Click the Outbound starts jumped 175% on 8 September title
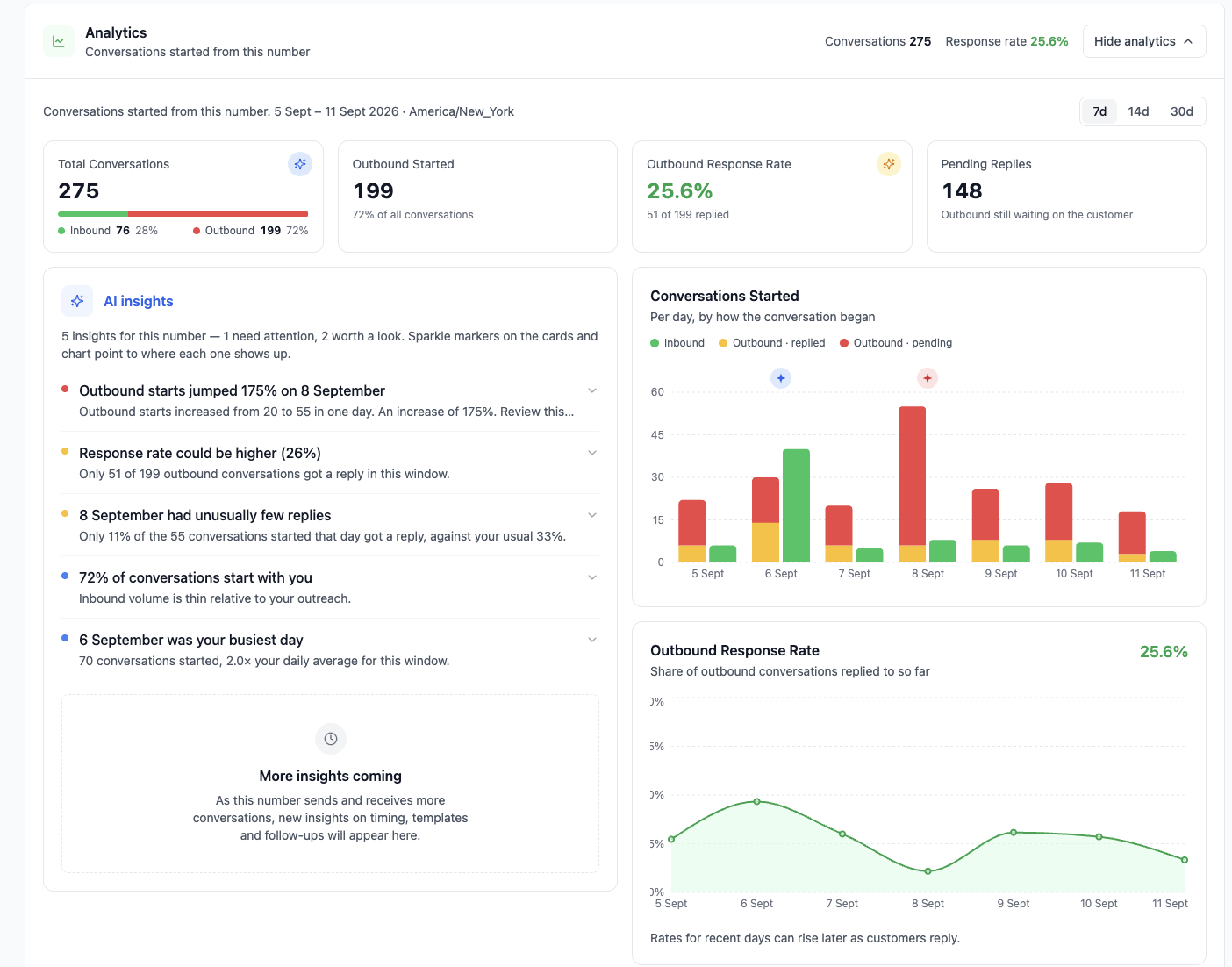Image resolution: width=1232 pixels, height=967 pixels. tap(233, 390)
